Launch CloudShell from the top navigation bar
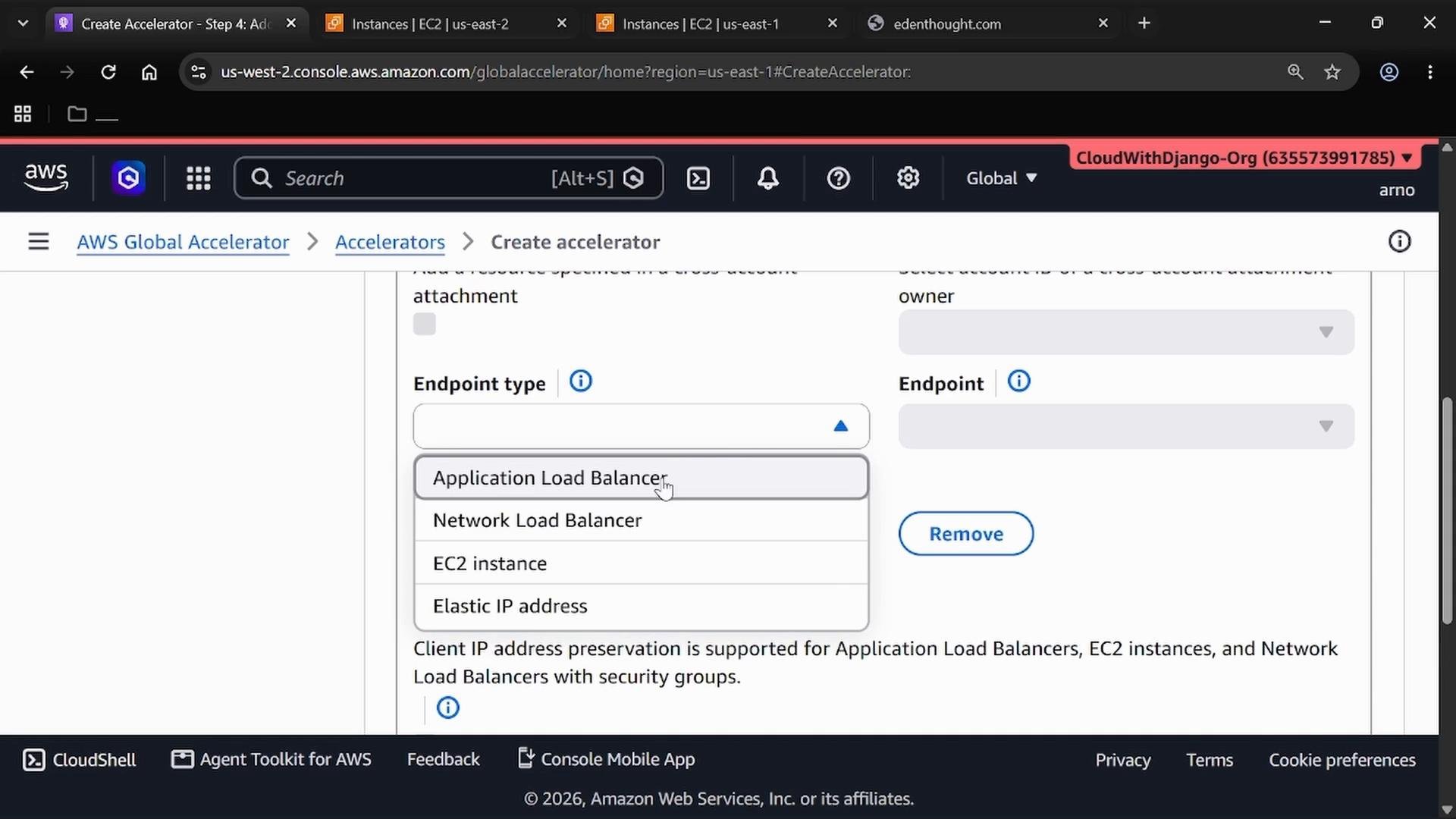1456x819 pixels. [698, 178]
